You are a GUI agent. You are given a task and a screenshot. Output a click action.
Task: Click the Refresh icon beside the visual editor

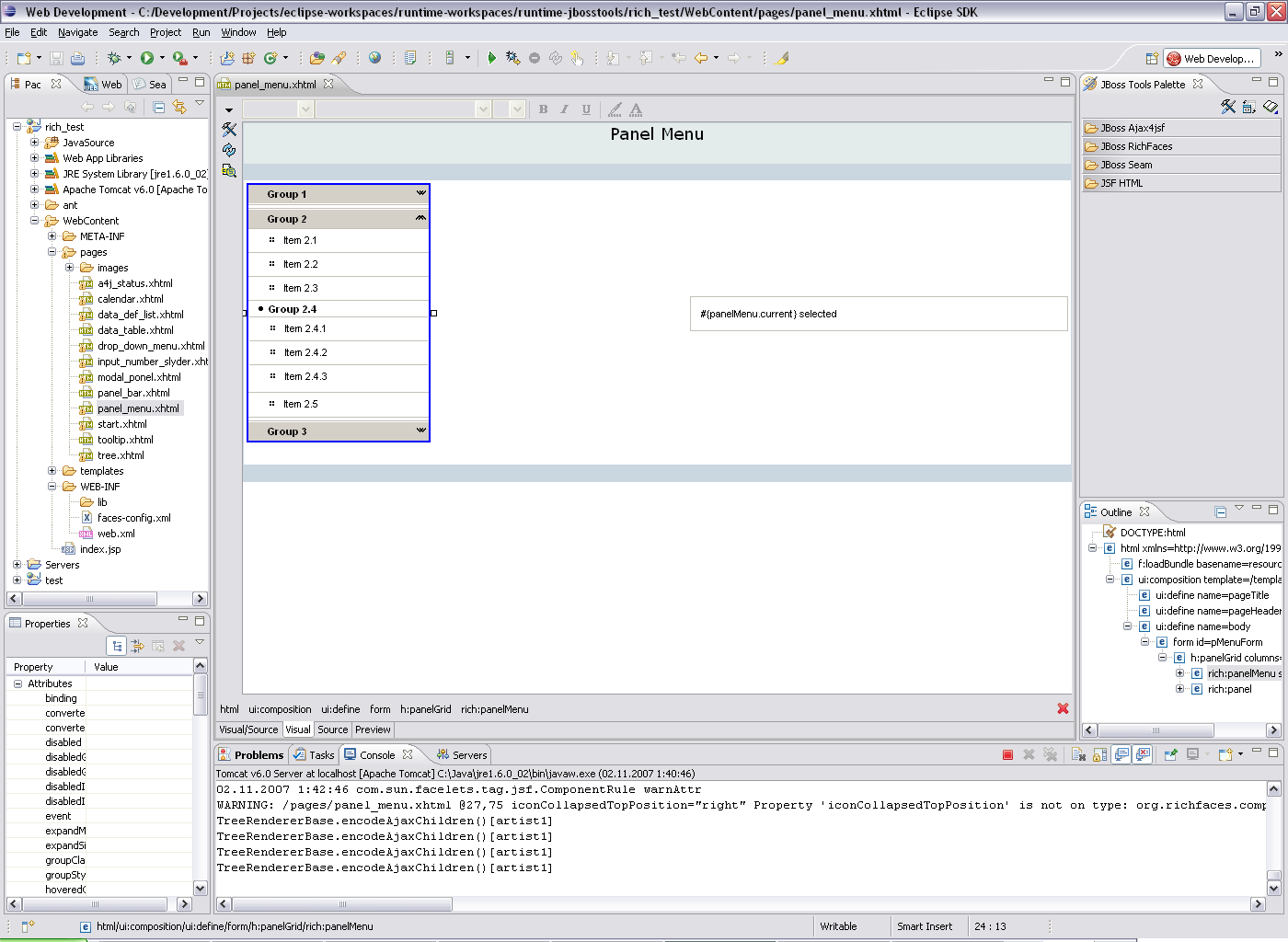coord(229,150)
